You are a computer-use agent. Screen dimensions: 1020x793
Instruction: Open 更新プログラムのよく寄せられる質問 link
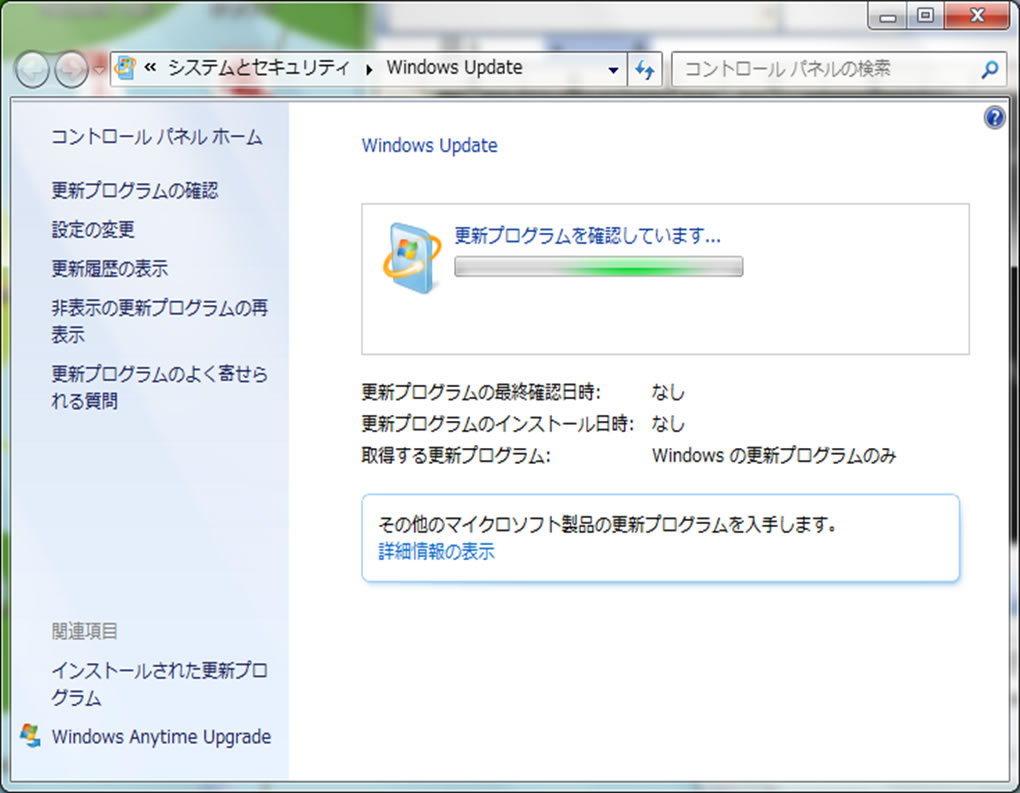[159, 387]
